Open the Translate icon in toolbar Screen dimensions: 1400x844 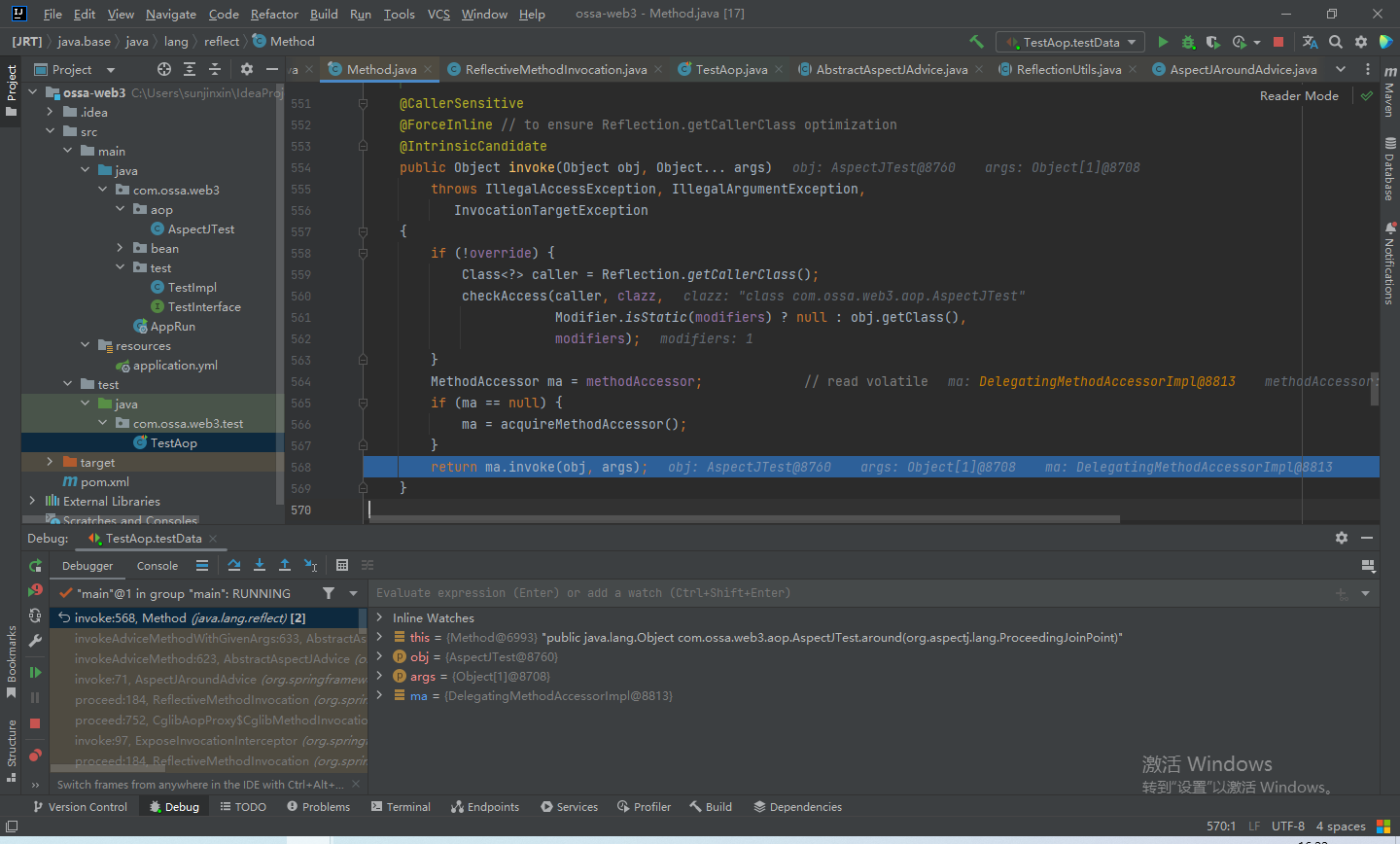(x=1310, y=42)
